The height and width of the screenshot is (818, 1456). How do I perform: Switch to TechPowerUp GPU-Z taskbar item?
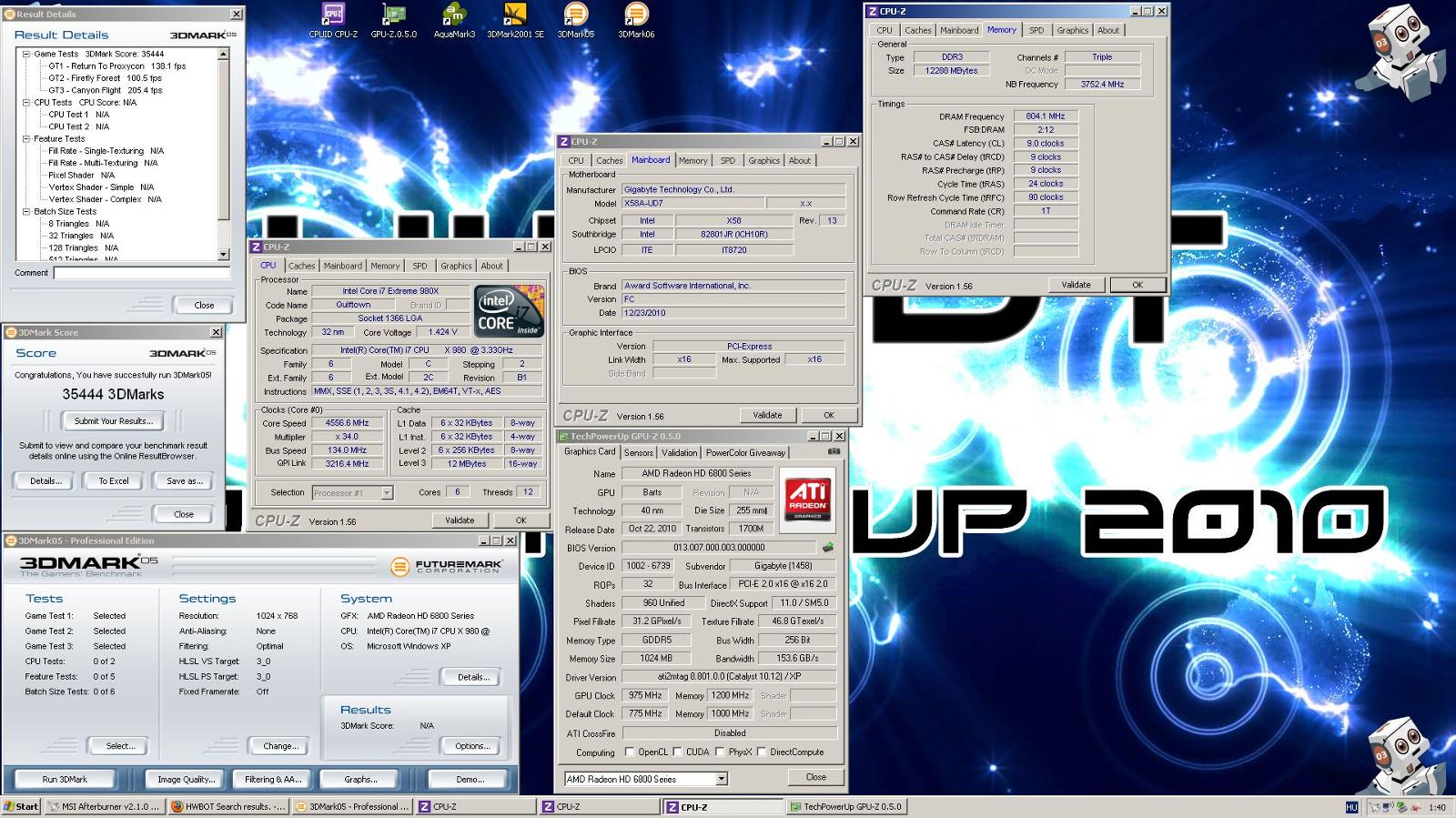point(845,806)
